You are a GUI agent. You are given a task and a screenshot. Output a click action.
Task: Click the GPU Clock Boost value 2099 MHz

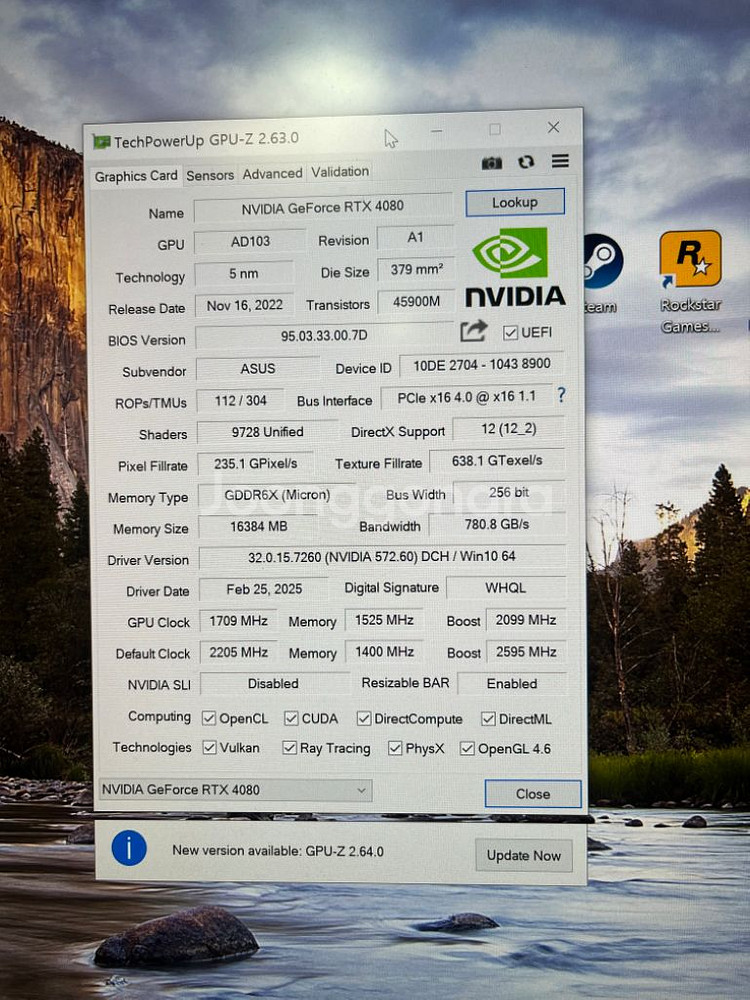pyautogui.click(x=526, y=619)
